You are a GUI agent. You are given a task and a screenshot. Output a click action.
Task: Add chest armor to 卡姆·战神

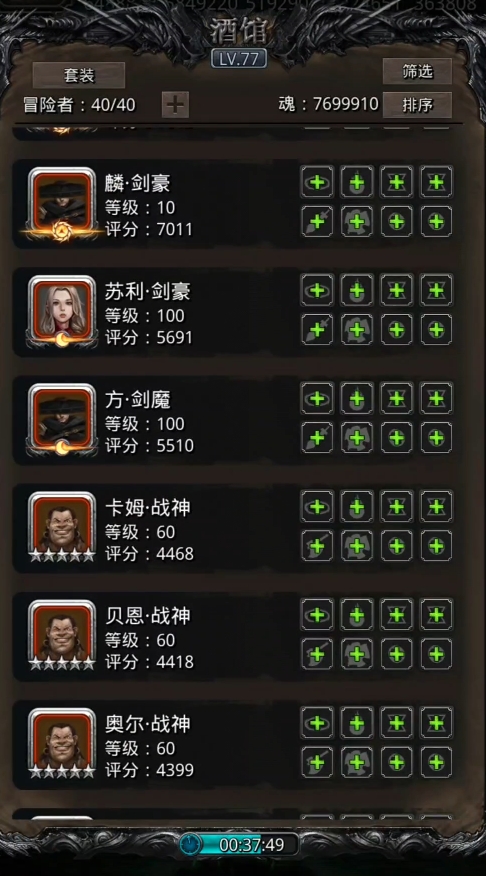[357, 546]
